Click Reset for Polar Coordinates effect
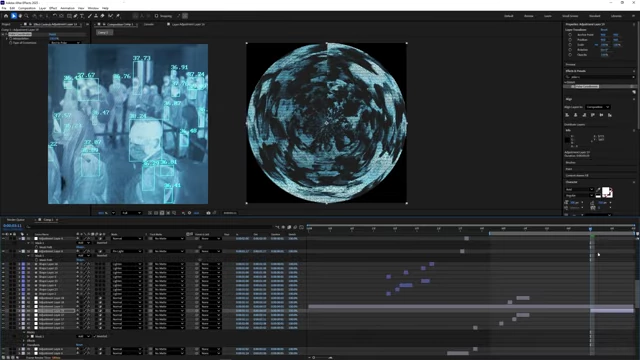 coord(52,34)
